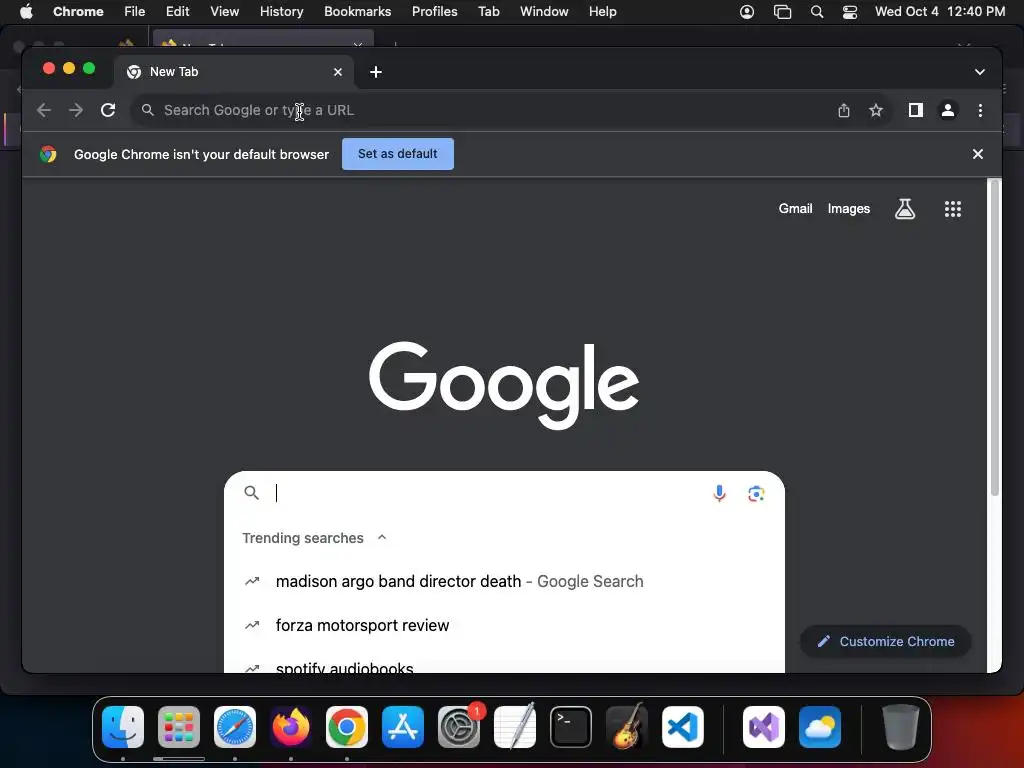Open the Trash in the dock
This screenshot has width=1024, height=768.
point(901,727)
